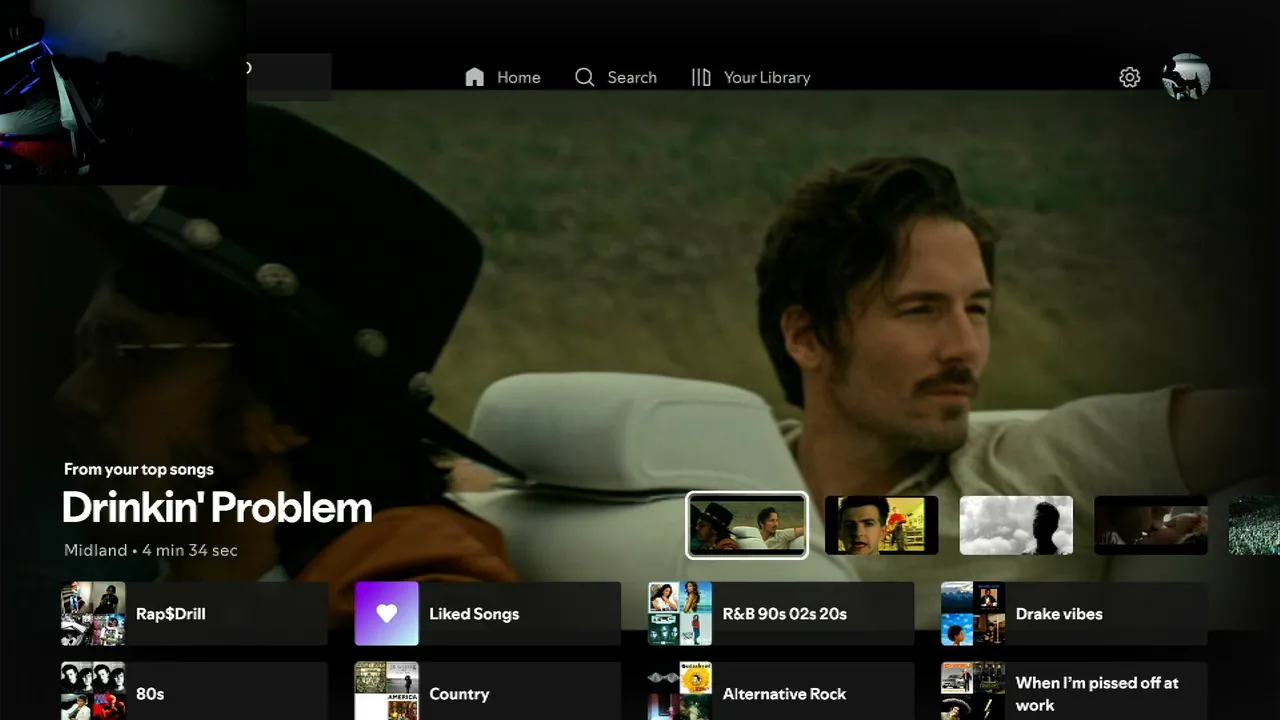Open 'When I'm pissed off at work' playlist
This screenshot has width=1280, height=720.
point(1074,691)
